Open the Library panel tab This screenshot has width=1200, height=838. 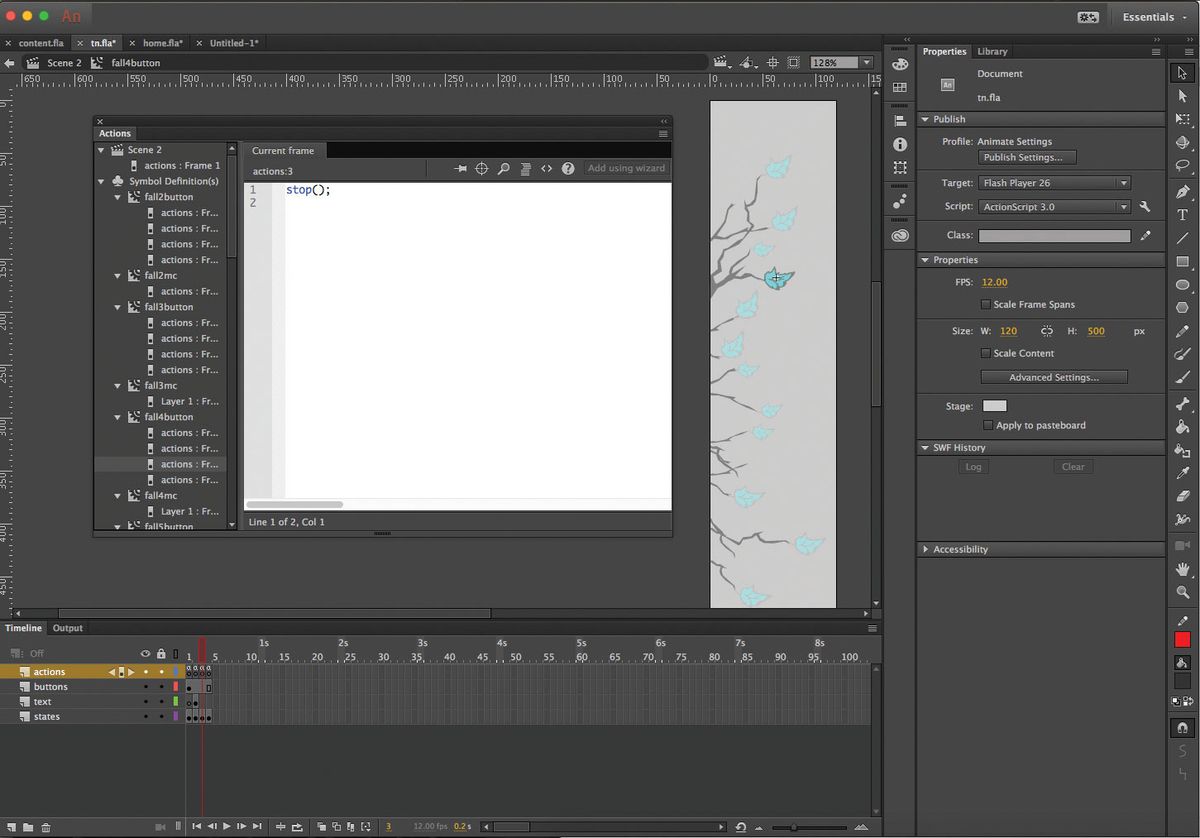tap(991, 51)
